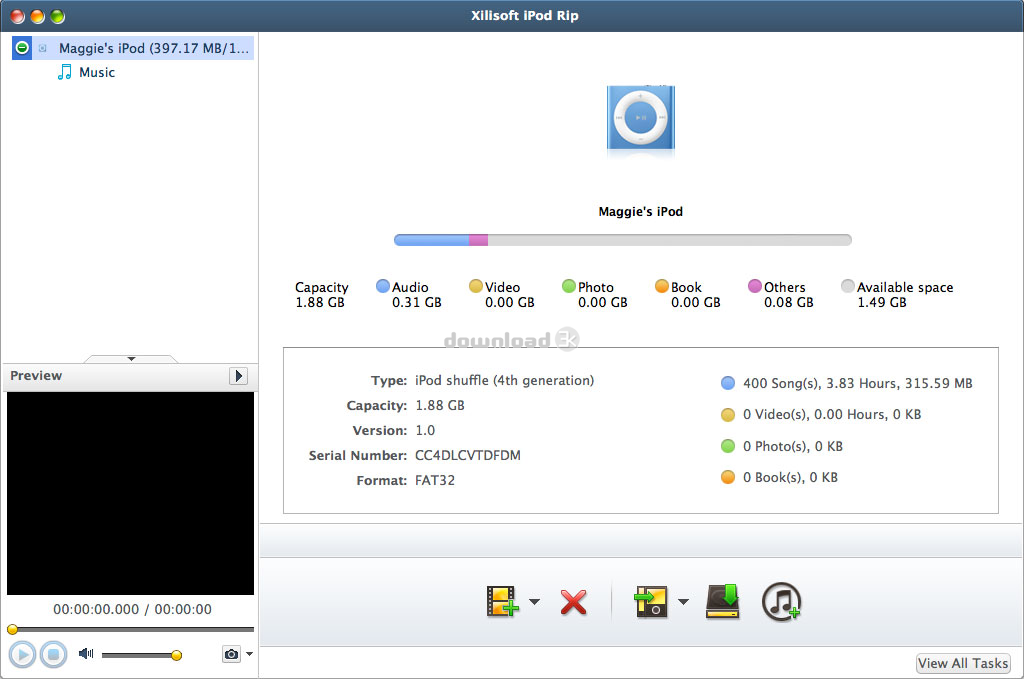Click the Audio blue legend dot
1024x679 pixels.
[383, 286]
